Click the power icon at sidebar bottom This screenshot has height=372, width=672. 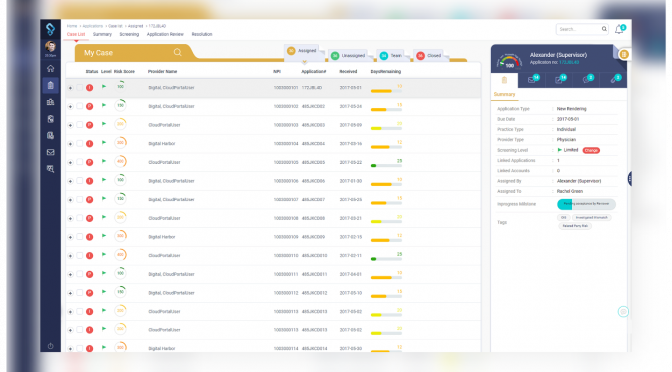(51, 346)
